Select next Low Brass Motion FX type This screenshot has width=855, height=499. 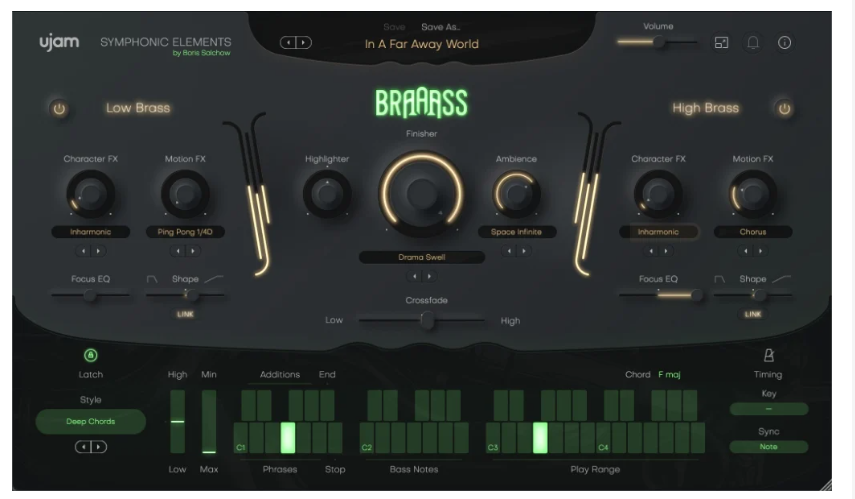click(192, 251)
